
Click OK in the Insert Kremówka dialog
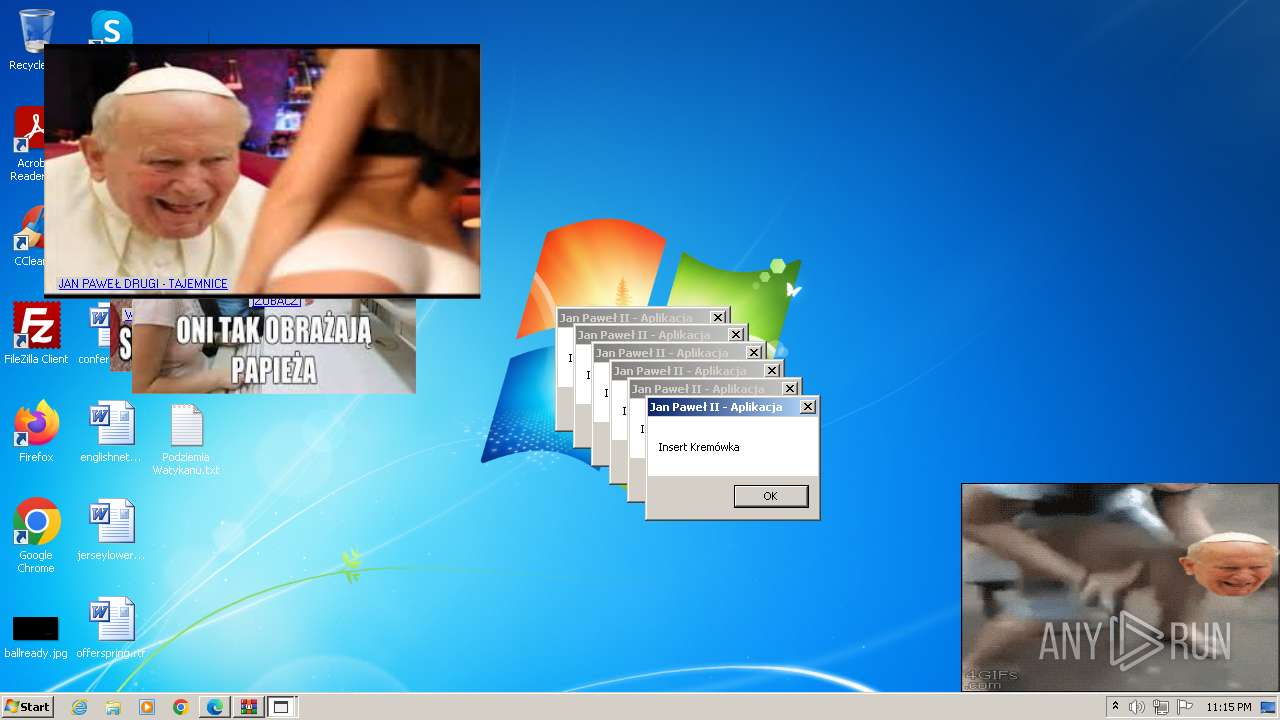coord(770,496)
